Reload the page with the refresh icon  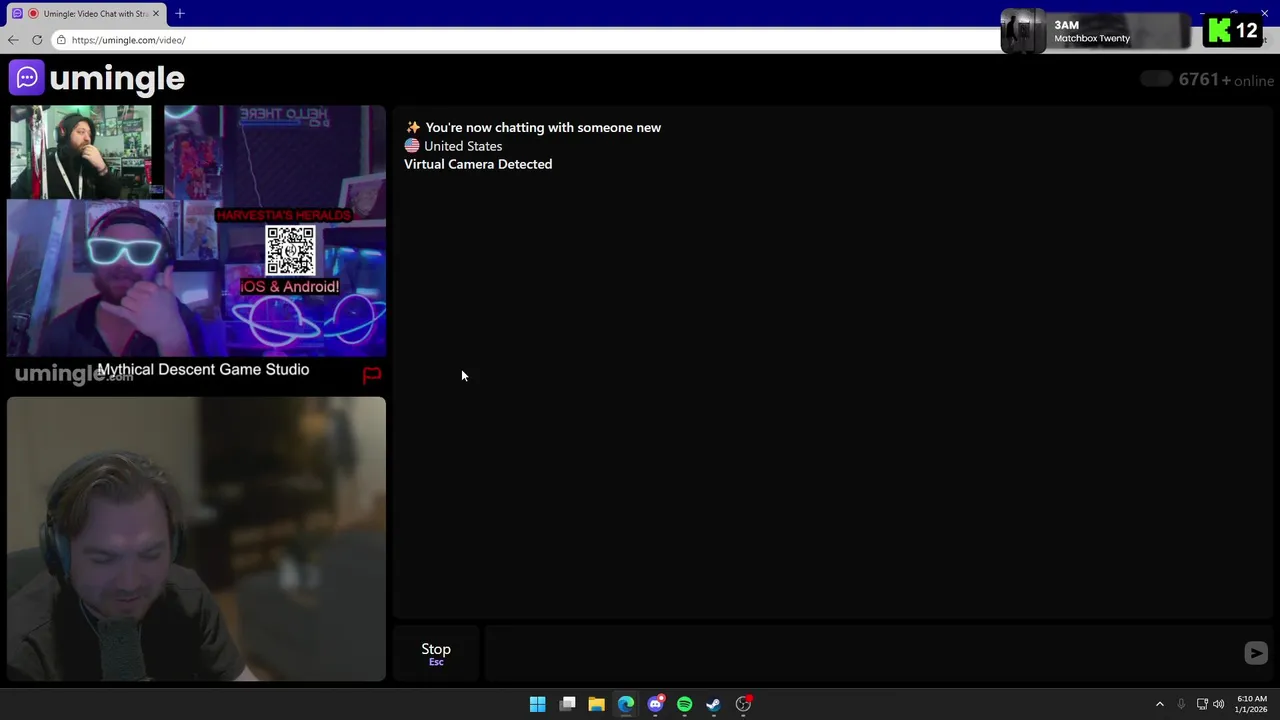[37, 40]
